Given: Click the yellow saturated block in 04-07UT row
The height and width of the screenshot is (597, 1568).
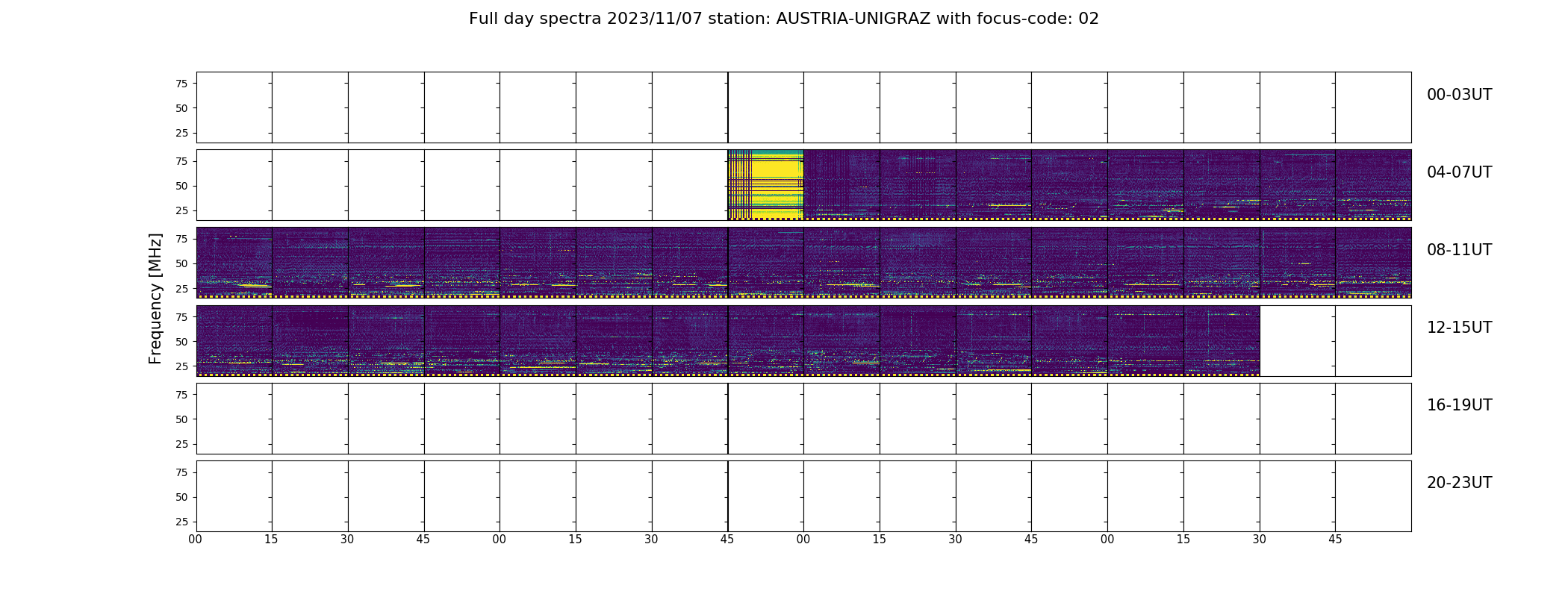Looking at the screenshot, I should [x=765, y=184].
